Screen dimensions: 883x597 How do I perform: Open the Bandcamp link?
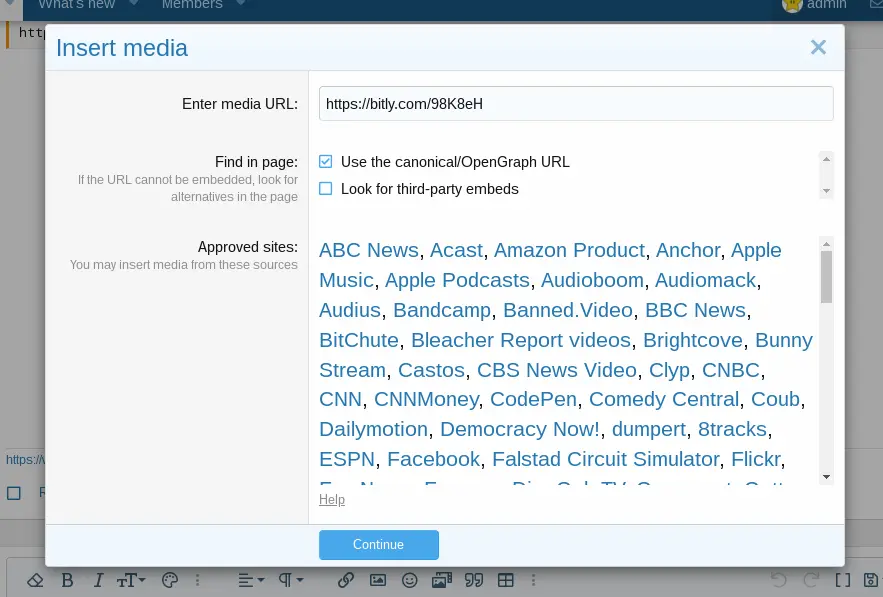point(442,310)
